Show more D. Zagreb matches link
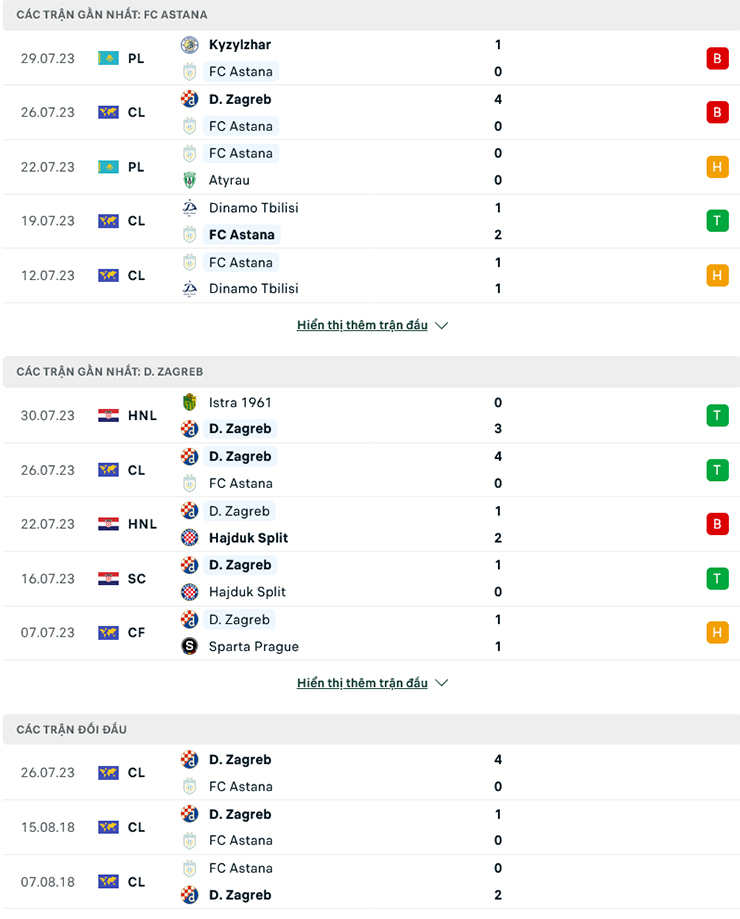The height and width of the screenshot is (919, 740). pyautogui.click(x=362, y=683)
